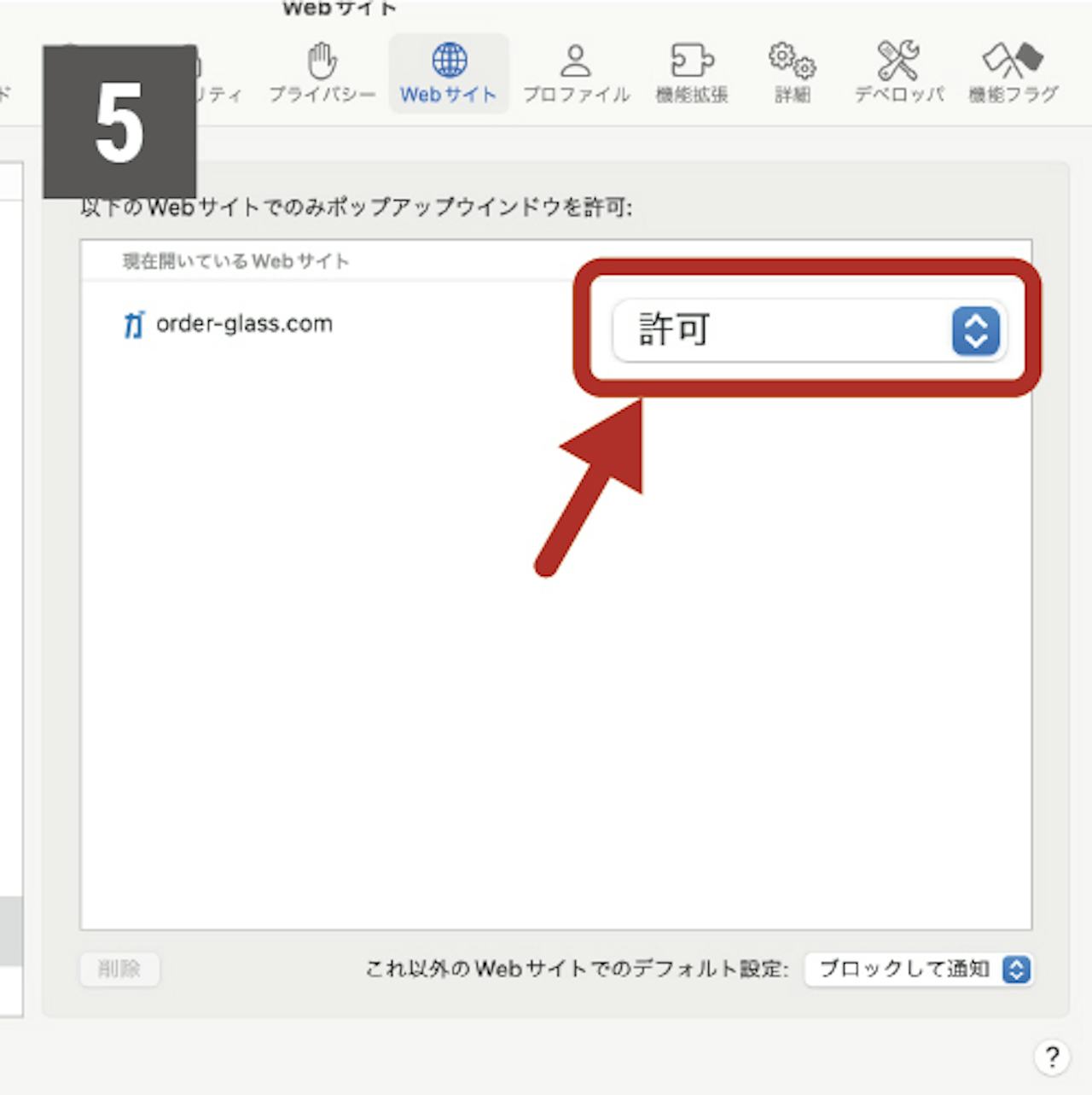The height and width of the screenshot is (1095, 1092).
Task: Click the order-glass.com favicon
Action: (134, 324)
